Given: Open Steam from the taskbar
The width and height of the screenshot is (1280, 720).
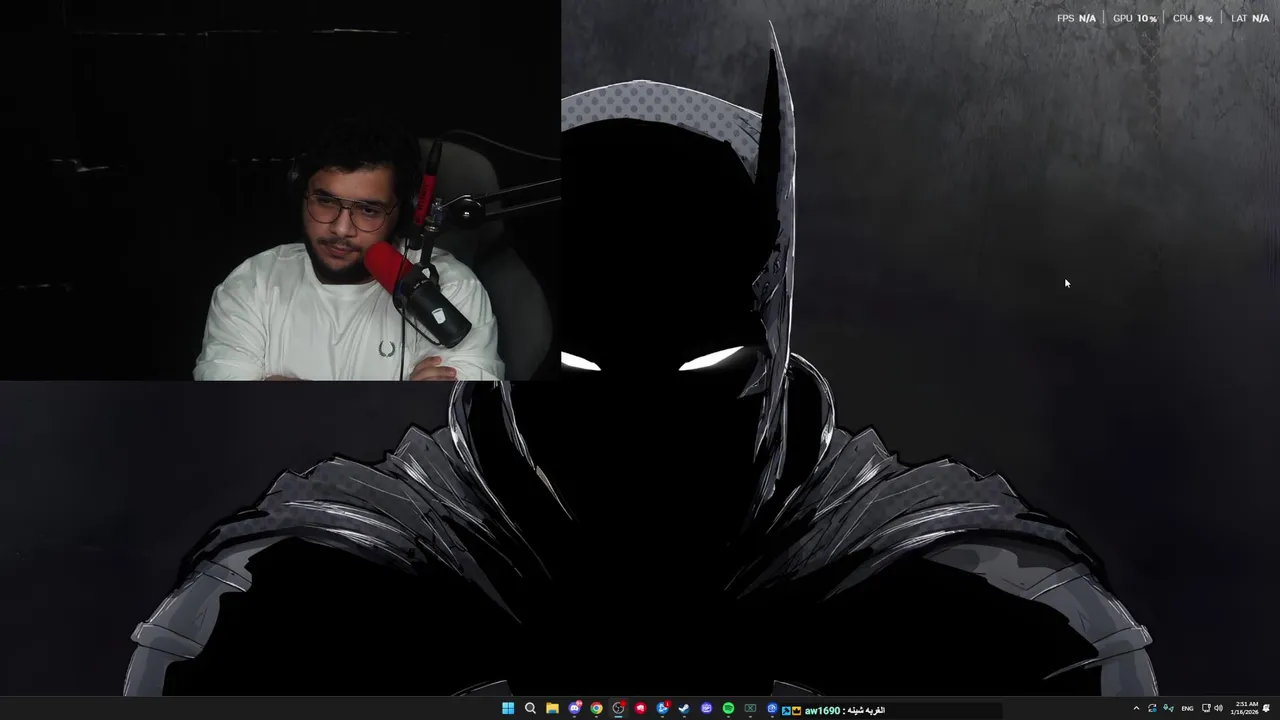Looking at the screenshot, I should tap(684, 709).
